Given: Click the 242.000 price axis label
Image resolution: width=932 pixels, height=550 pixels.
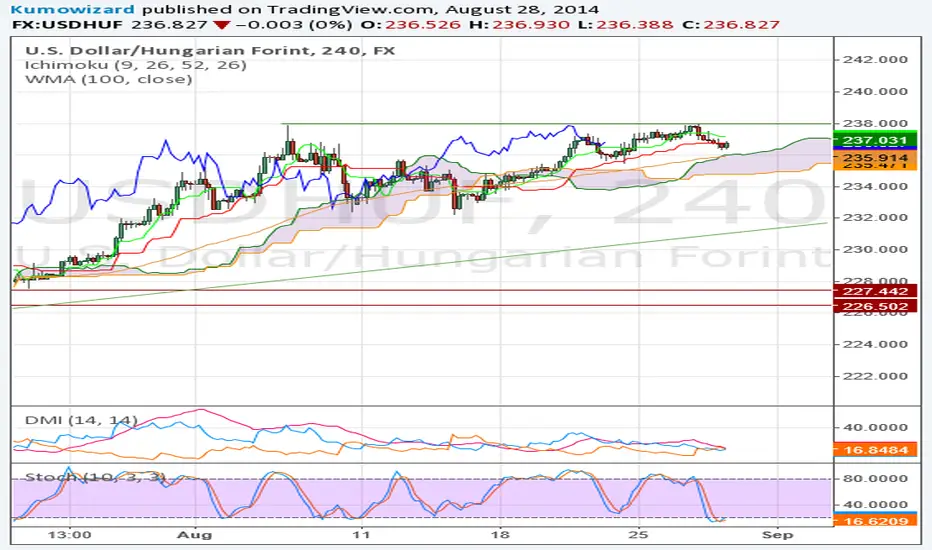Looking at the screenshot, I should (x=876, y=59).
